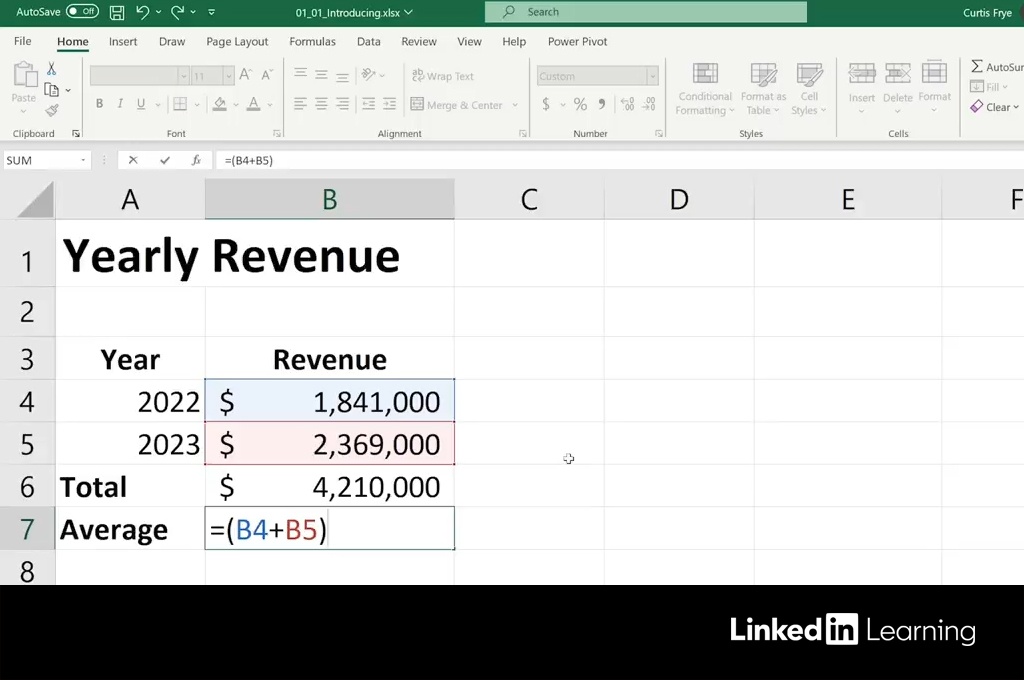Confirm the formula with the Enter checkmark

[164, 160]
